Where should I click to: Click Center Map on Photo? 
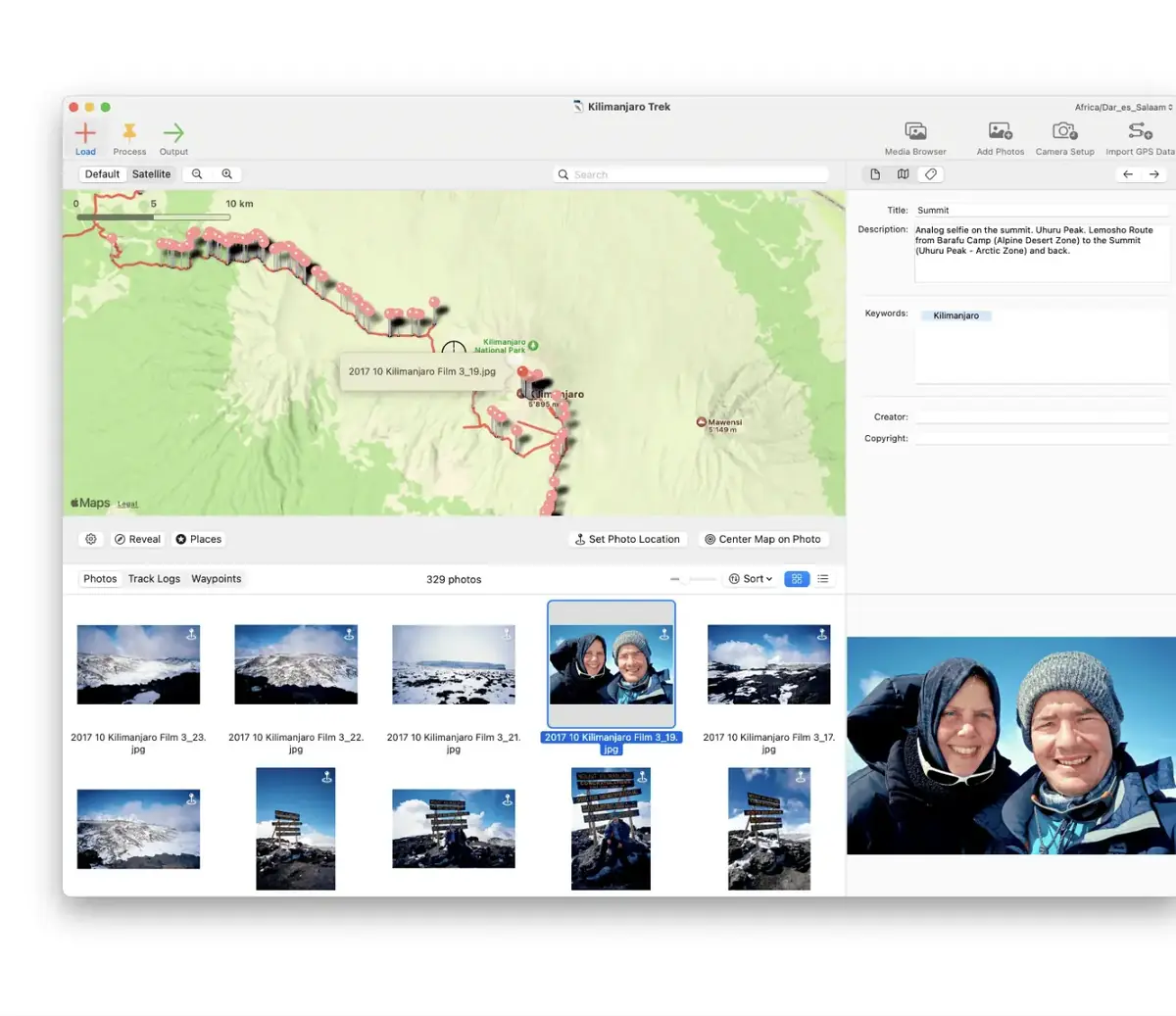pos(763,539)
